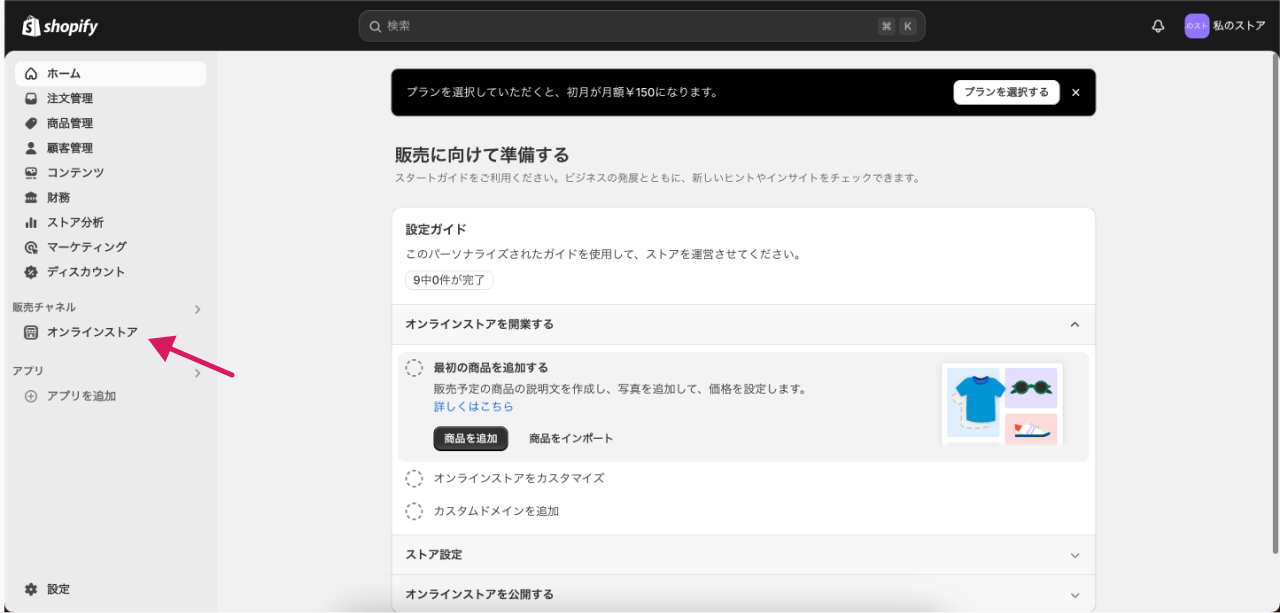The image size is (1280, 613).
Task: Click the 財務 bank icon
Action: [x=31, y=198]
